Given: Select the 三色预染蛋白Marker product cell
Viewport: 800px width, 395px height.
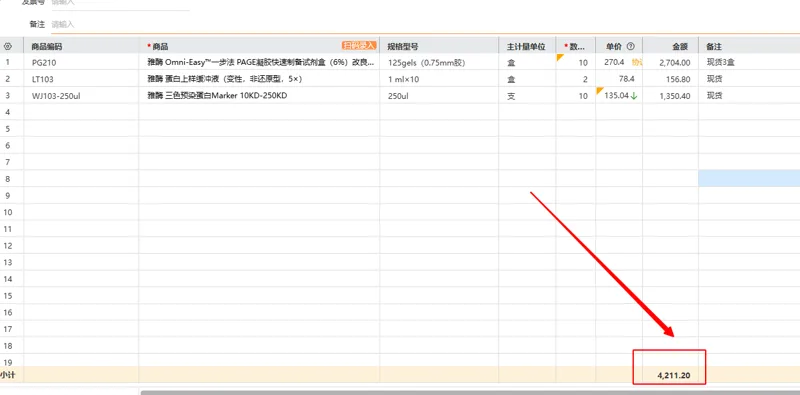Looking at the screenshot, I should 259,95.
